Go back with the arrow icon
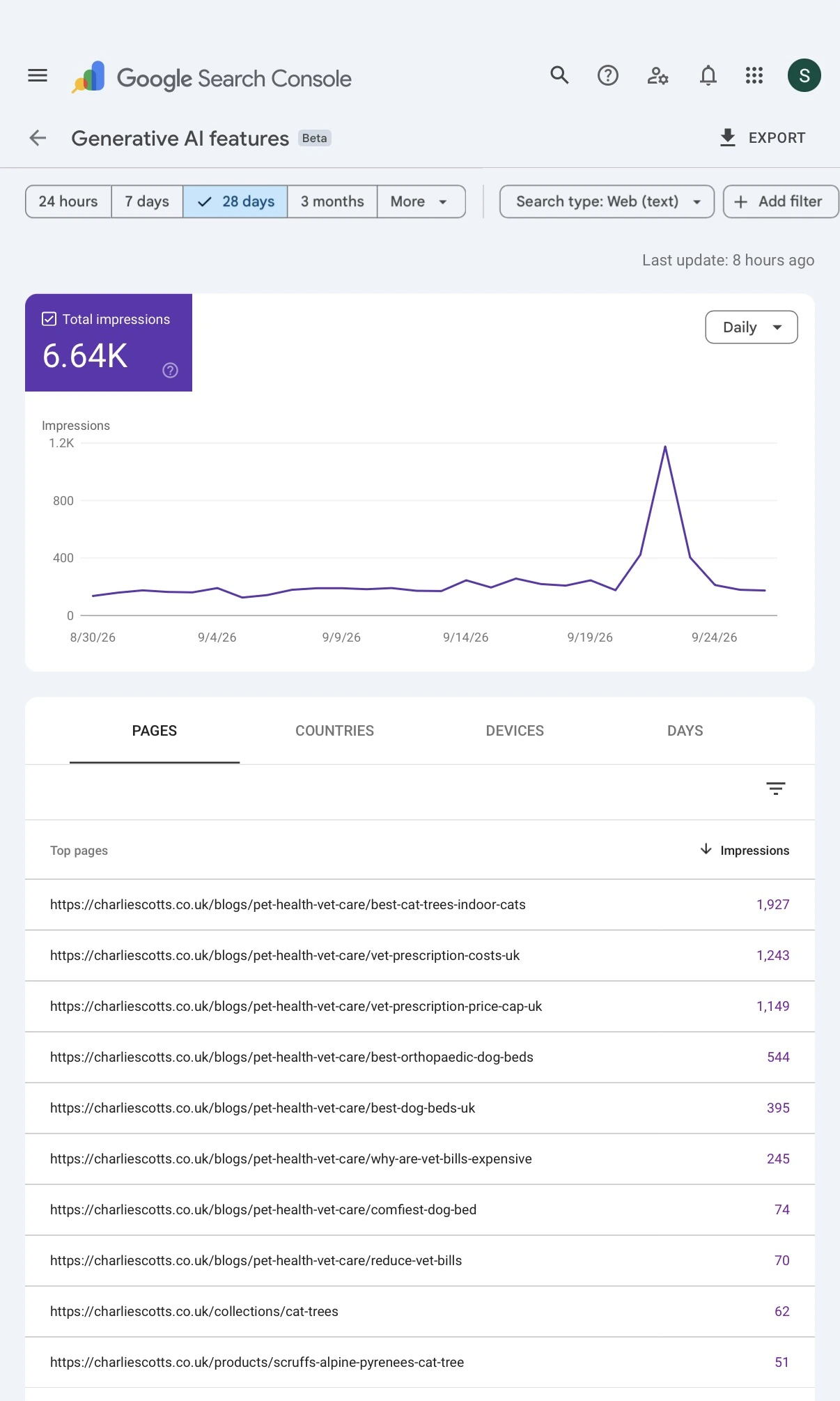Image resolution: width=840 pixels, height=1401 pixels. 38,138
